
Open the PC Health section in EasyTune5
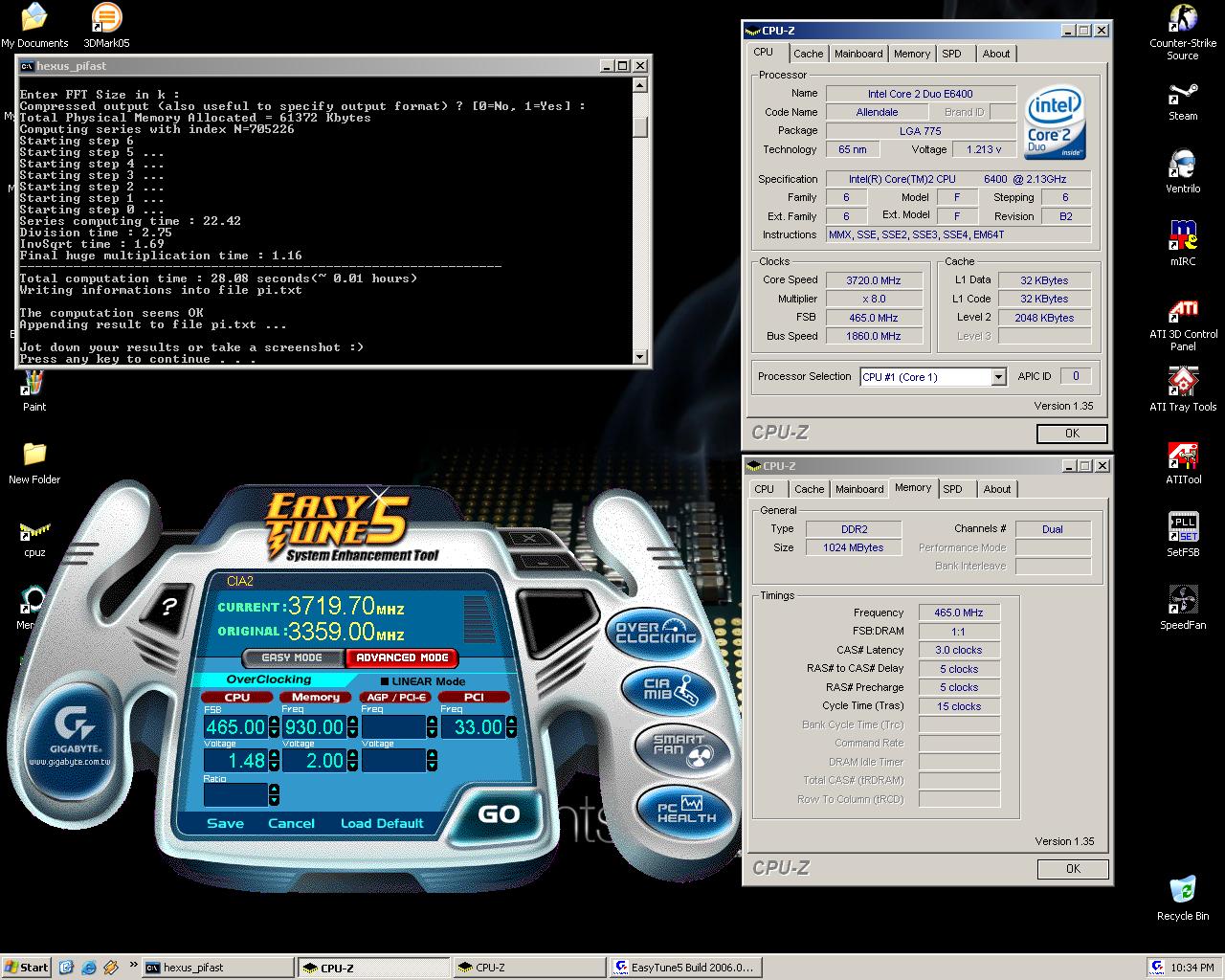pos(685,811)
